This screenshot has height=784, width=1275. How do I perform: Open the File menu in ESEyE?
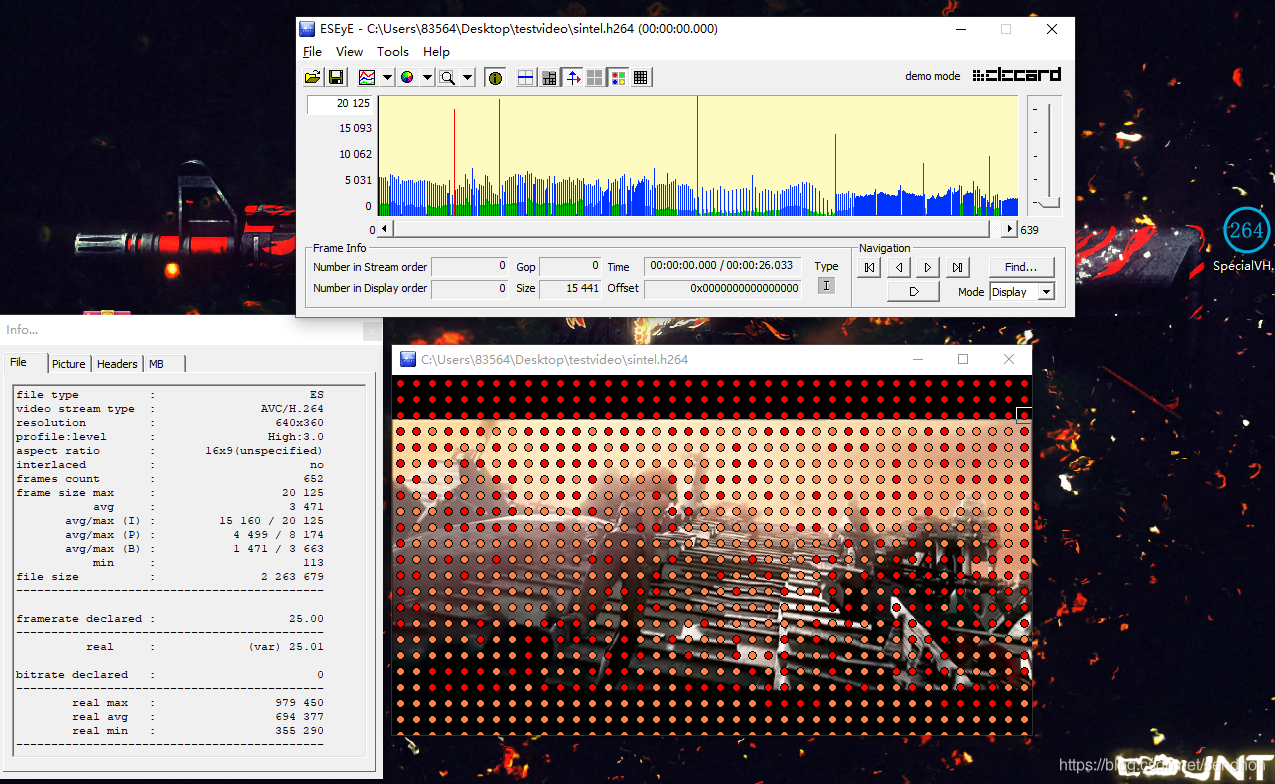coord(312,51)
